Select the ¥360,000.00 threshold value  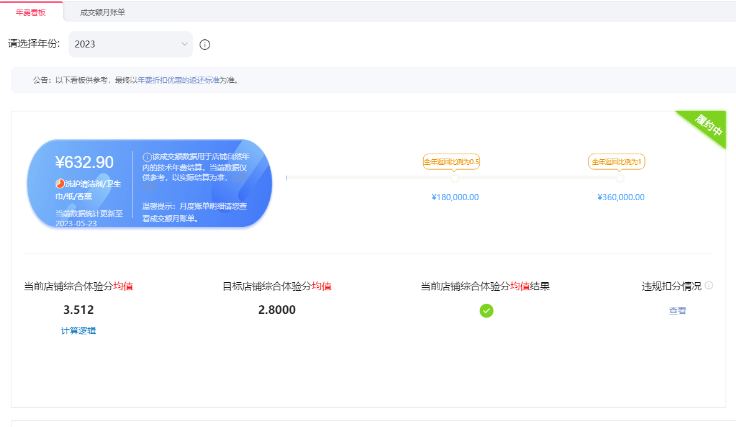pos(621,197)
